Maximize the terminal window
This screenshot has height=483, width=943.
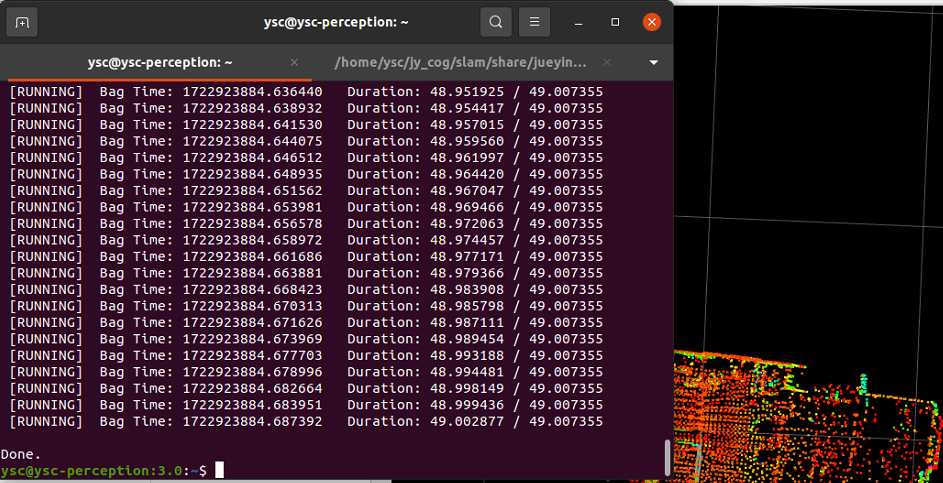pyautogui.click(x=615, y=22)
